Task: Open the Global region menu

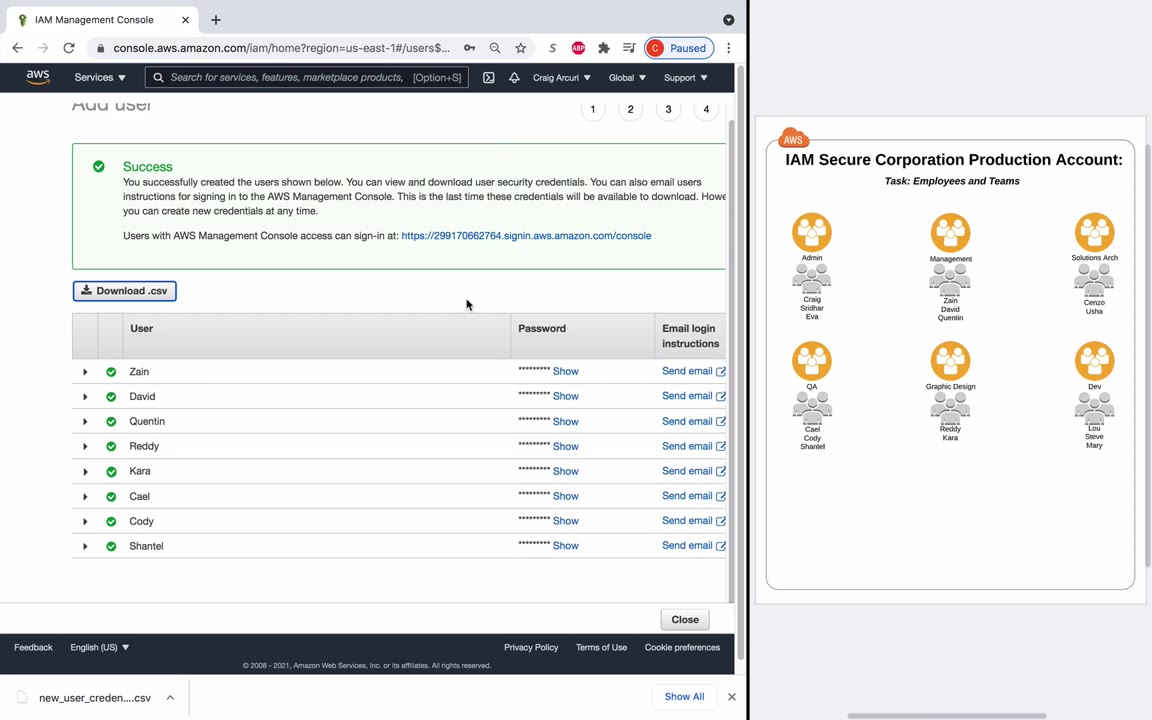Action: [x=627, y=78]
